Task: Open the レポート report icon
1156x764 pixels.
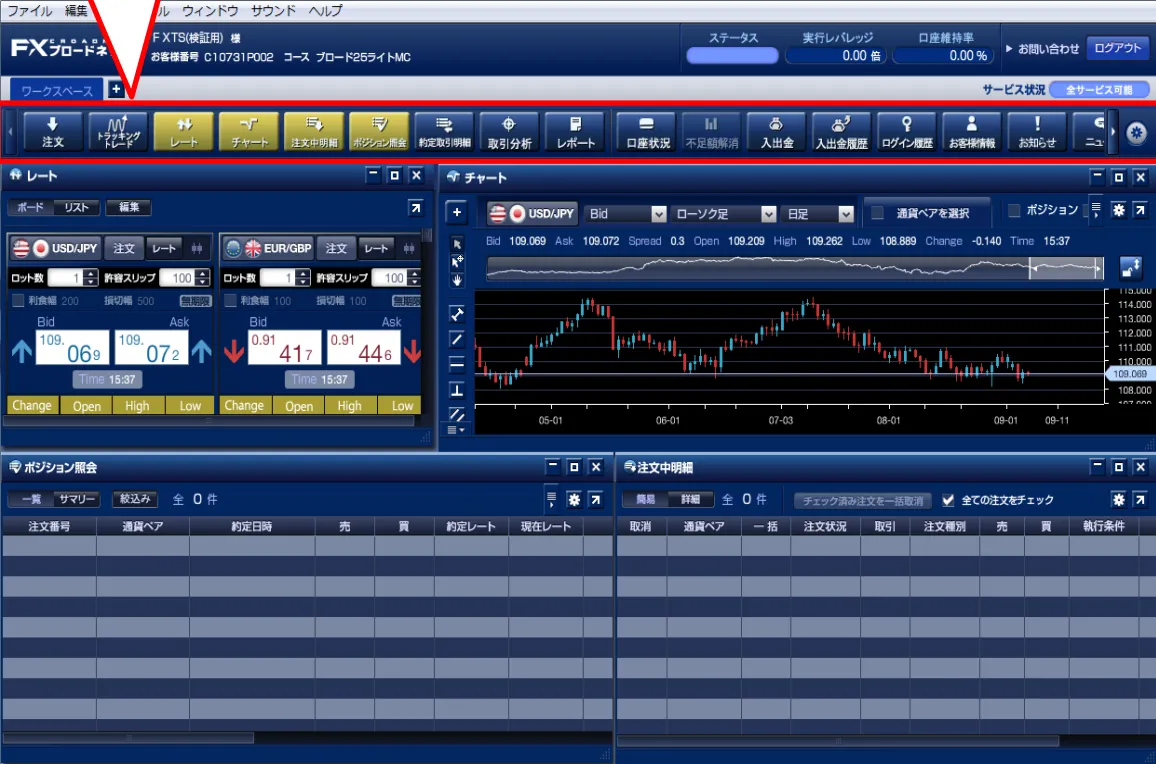Action: [575, 131]
